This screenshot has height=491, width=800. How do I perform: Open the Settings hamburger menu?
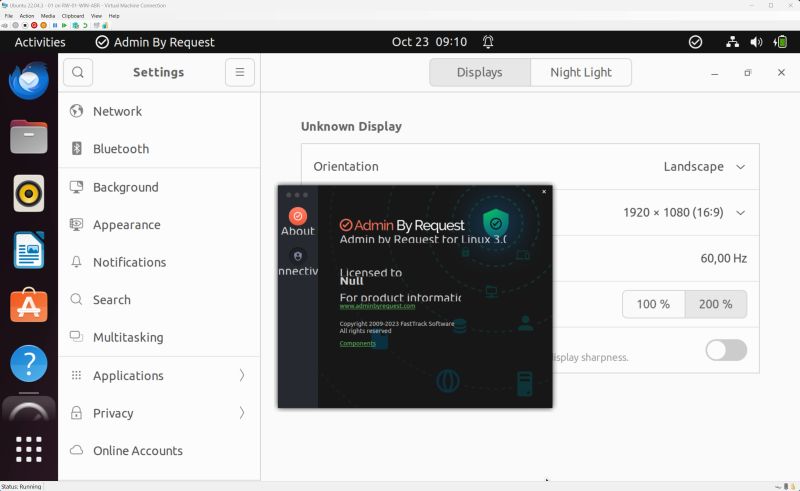pyautogui.click(x=240, y=72)
